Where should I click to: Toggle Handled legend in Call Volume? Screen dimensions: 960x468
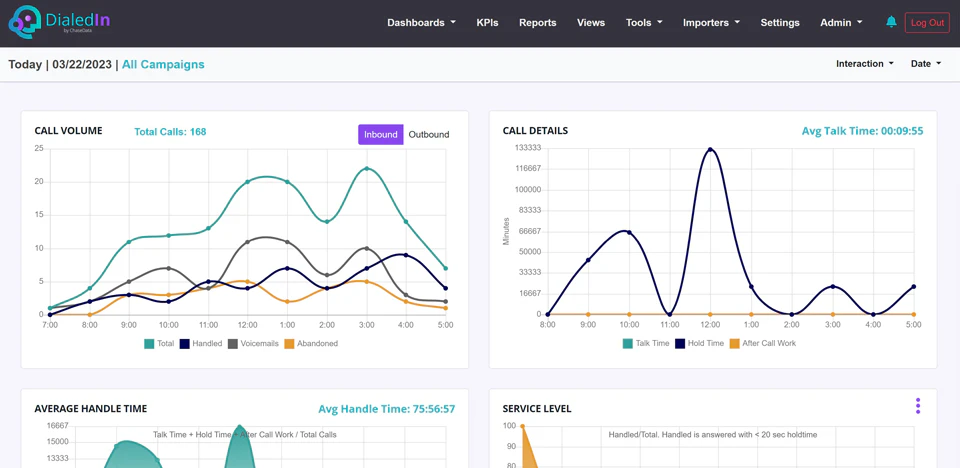(201, 344)
